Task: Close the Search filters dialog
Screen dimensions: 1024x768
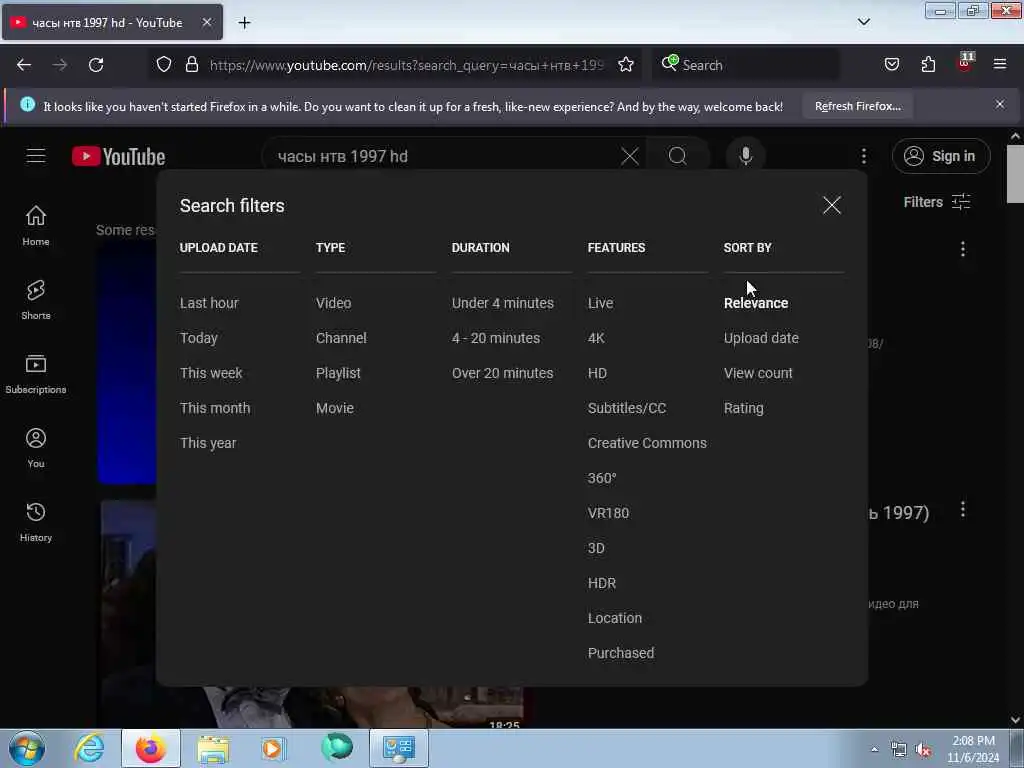Action: click(831, 205)
